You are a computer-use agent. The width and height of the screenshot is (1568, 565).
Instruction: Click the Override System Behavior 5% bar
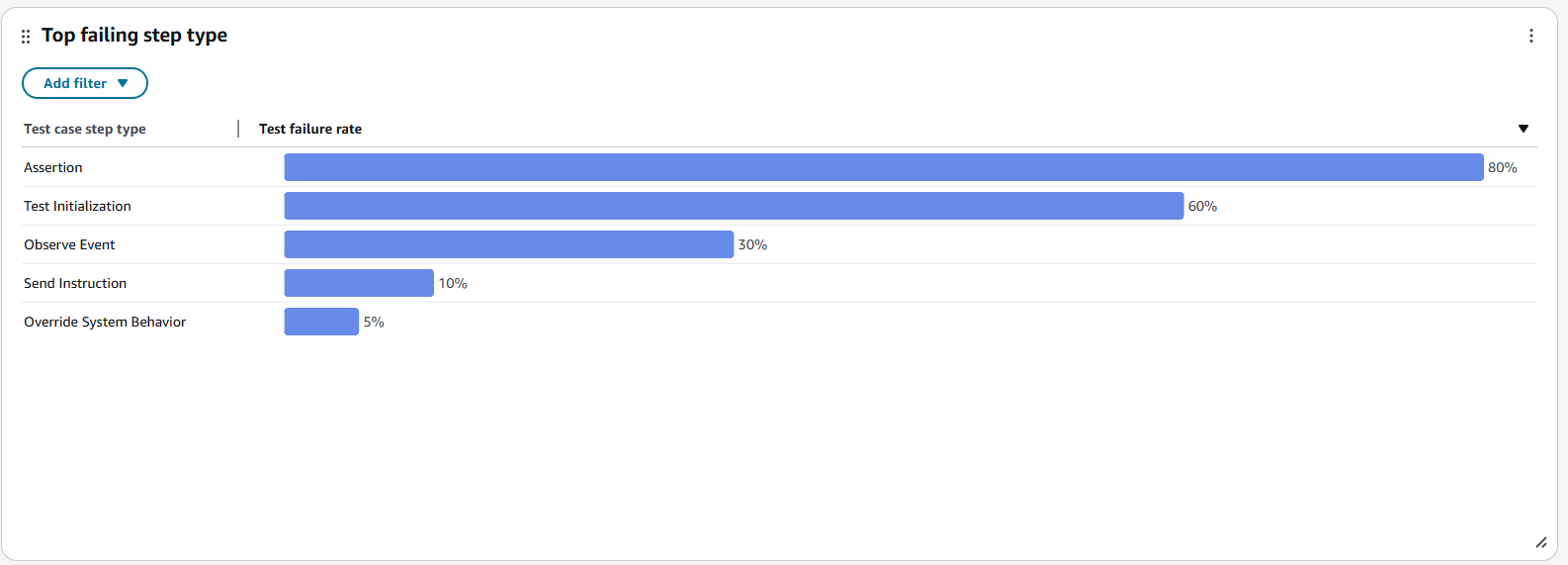pos(321,322)
